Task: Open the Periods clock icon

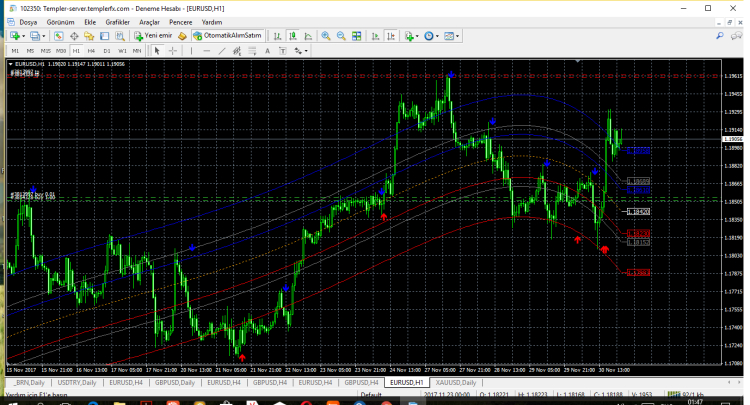Action: point(429,36)
